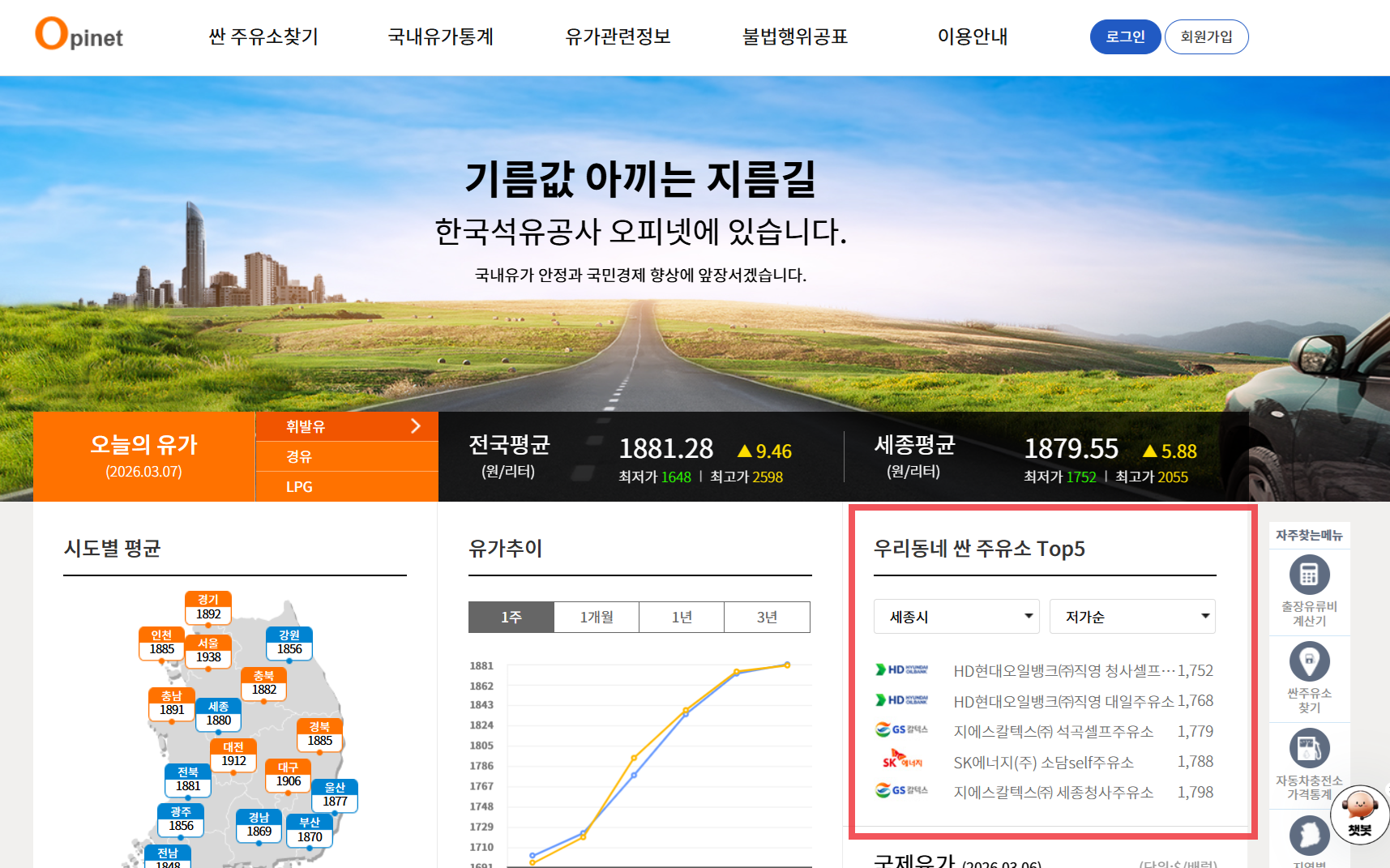Open 지에스칼텍스㈜ 세종청사주유소 station link

pos(1053,792)
